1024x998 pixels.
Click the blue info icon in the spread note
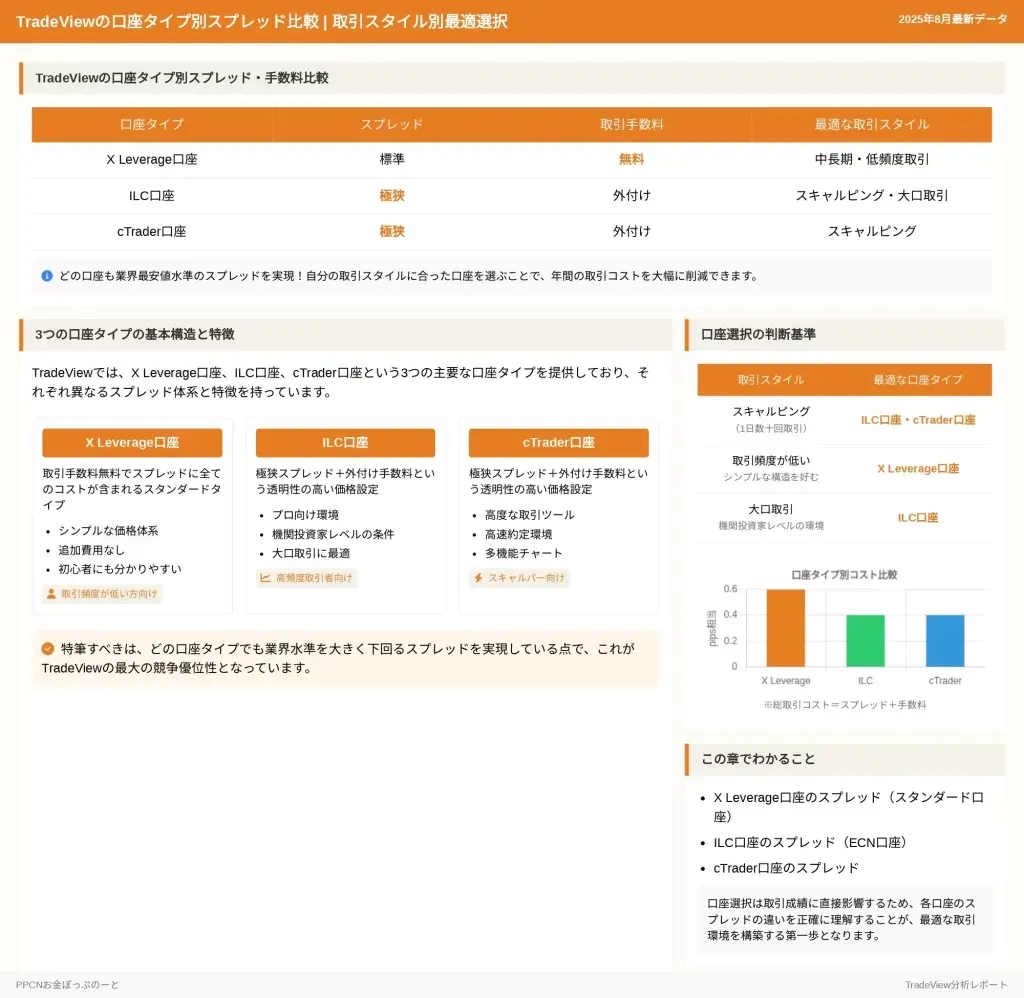click(47, 276)
